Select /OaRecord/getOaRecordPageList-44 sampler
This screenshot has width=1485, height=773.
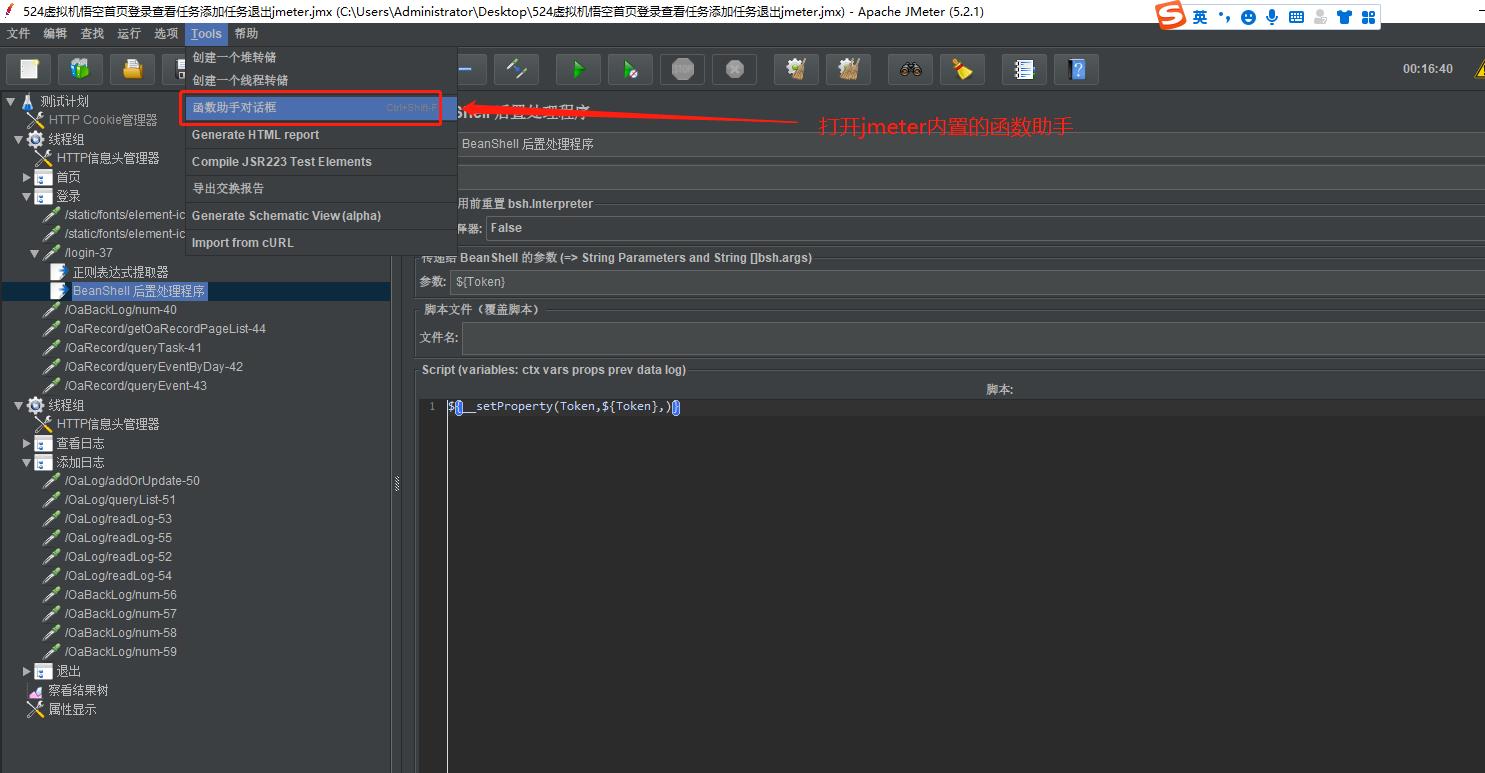coord(165,329)
